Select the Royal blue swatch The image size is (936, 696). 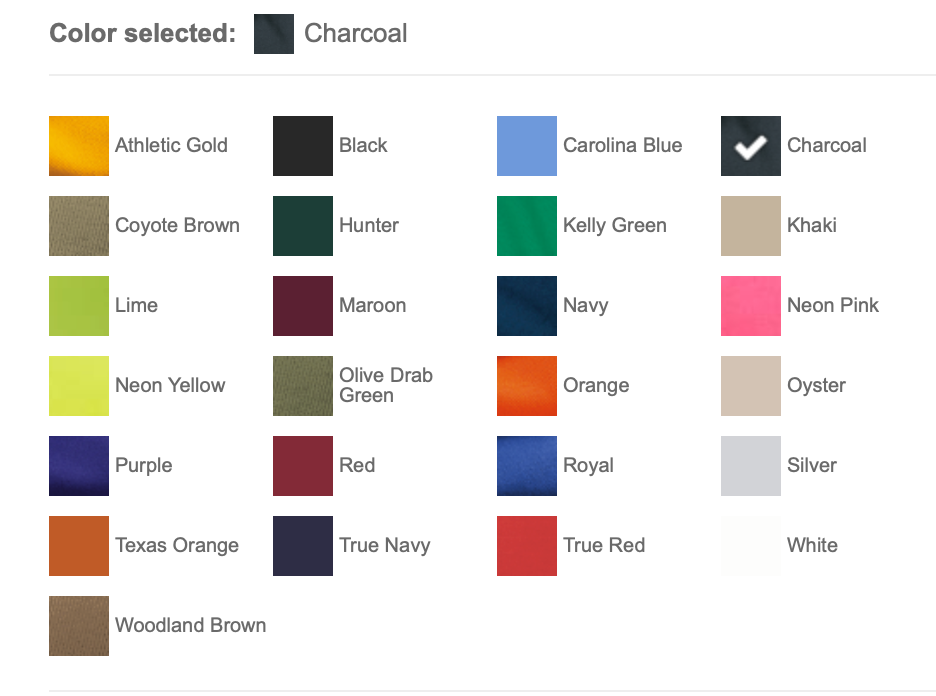[x=527, y=466]
